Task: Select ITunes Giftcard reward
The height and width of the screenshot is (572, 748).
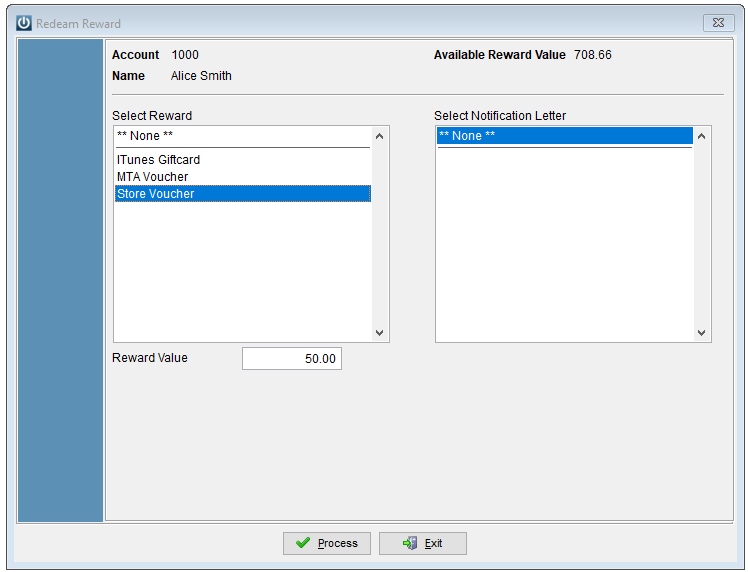Action: [x=243, y=160]
